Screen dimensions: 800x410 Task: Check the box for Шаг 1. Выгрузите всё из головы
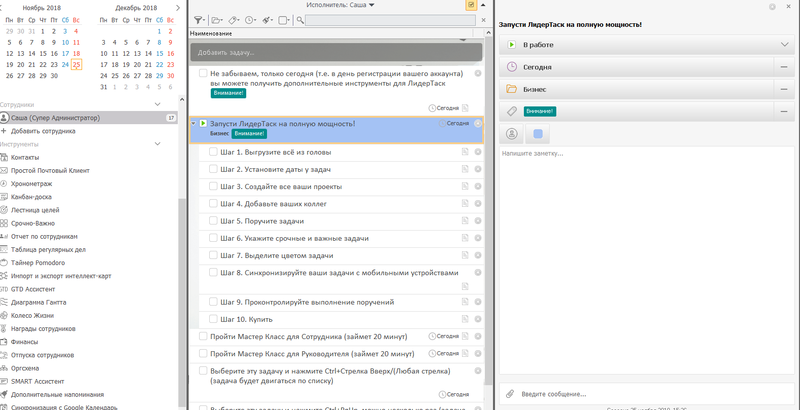click(214, 152)
